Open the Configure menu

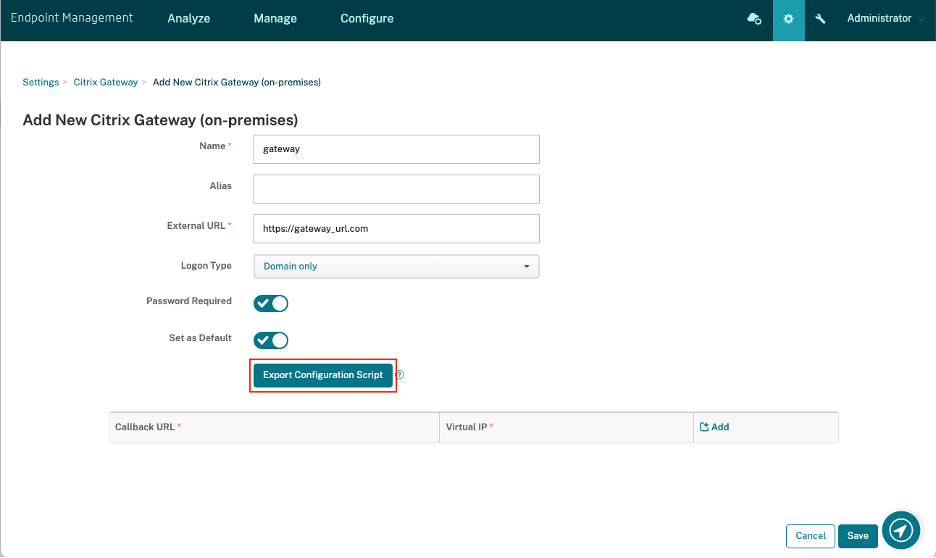click(x=367, y=19)
